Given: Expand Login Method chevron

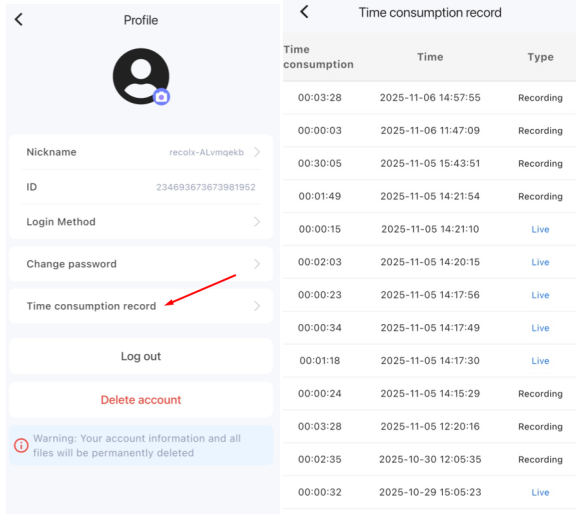Looking at the screenshot, I should [x=257, y=222].
